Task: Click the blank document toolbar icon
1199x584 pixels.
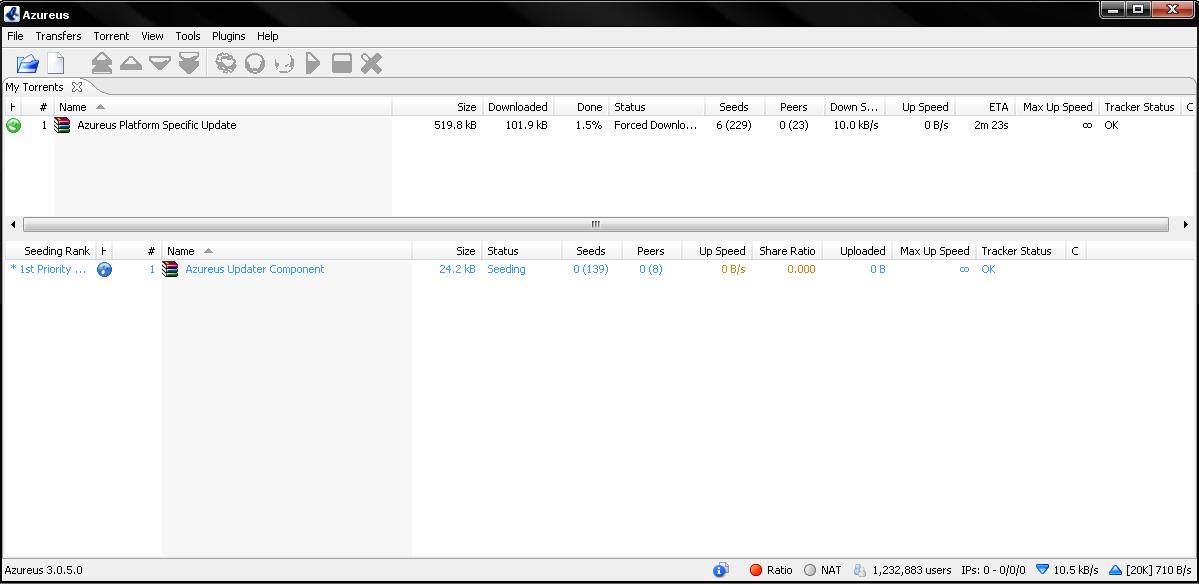Action: pos(56,64)
